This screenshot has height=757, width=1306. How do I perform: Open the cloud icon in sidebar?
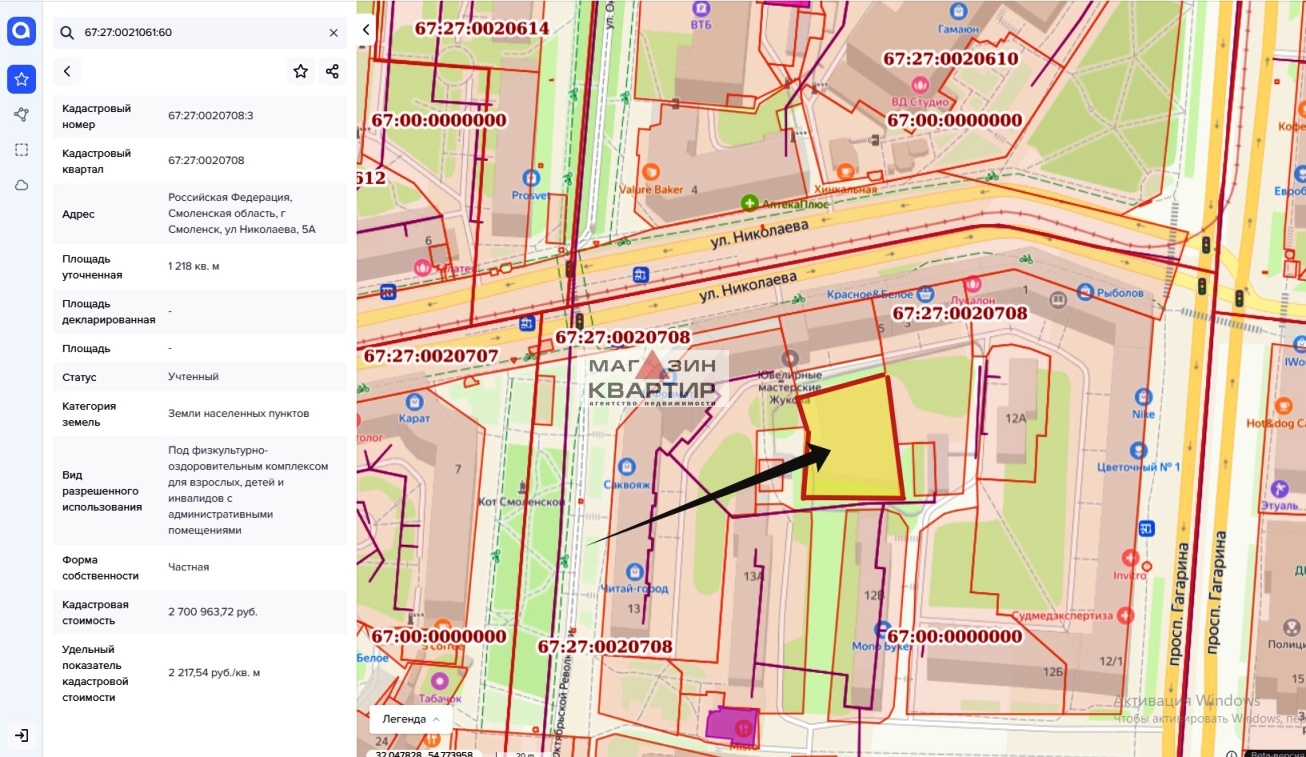click(x=21, y=185)
